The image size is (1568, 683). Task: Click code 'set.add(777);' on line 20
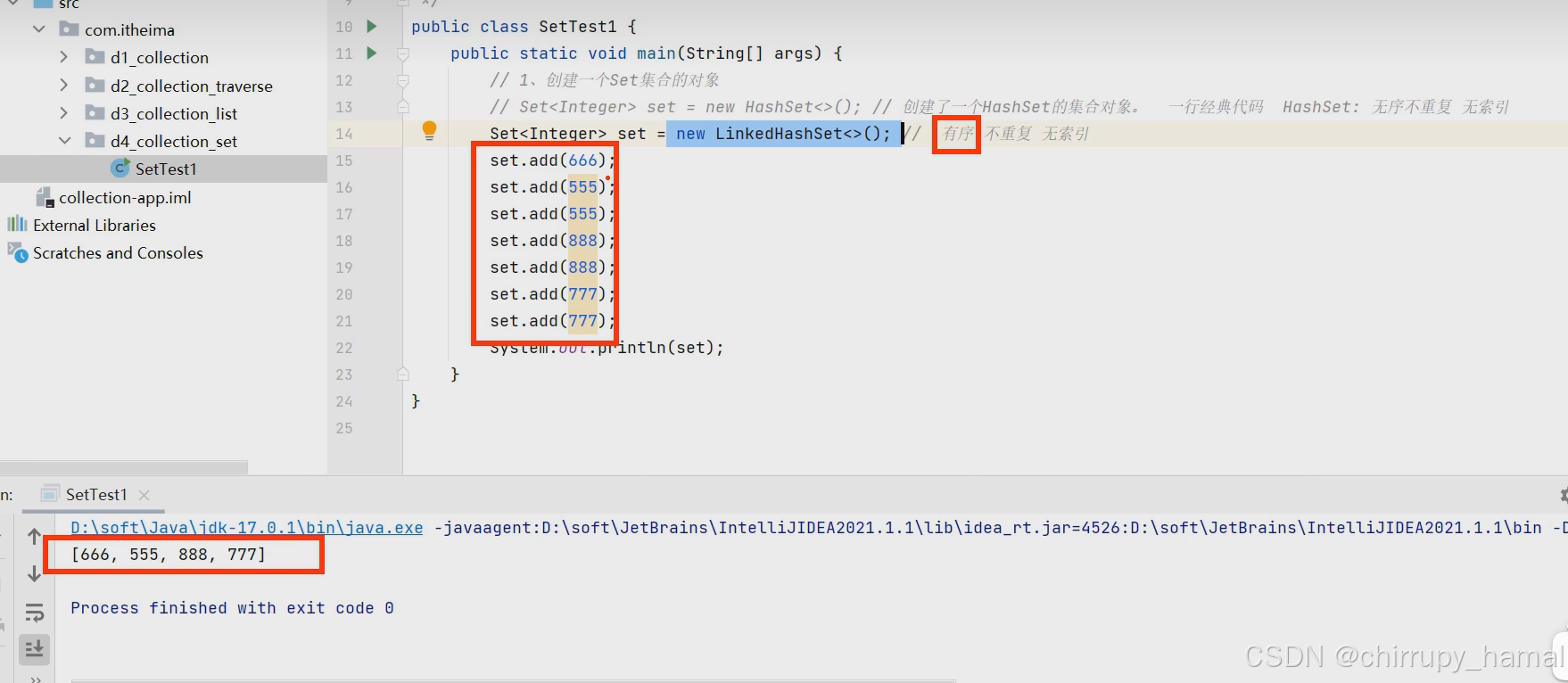(553, 294)
